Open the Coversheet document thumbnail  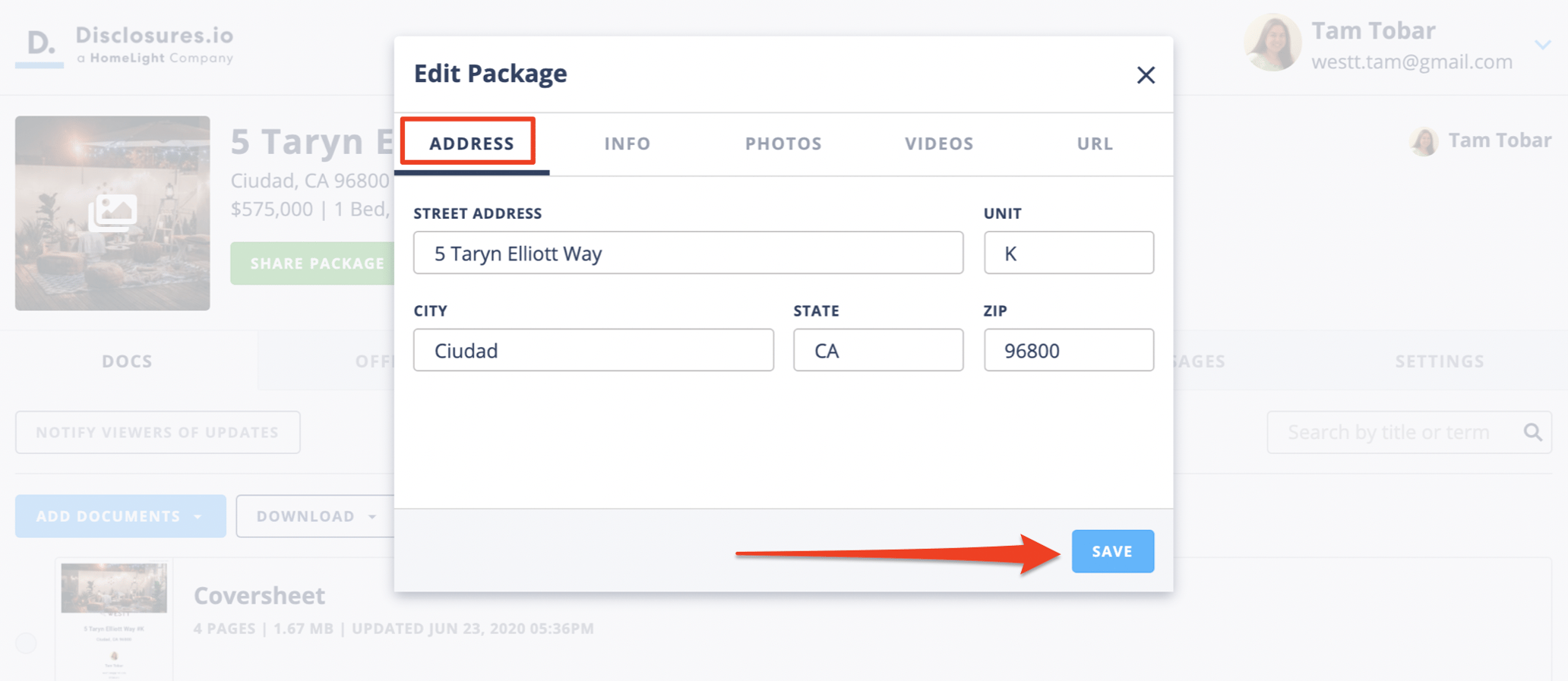click(x=114, y=619)
